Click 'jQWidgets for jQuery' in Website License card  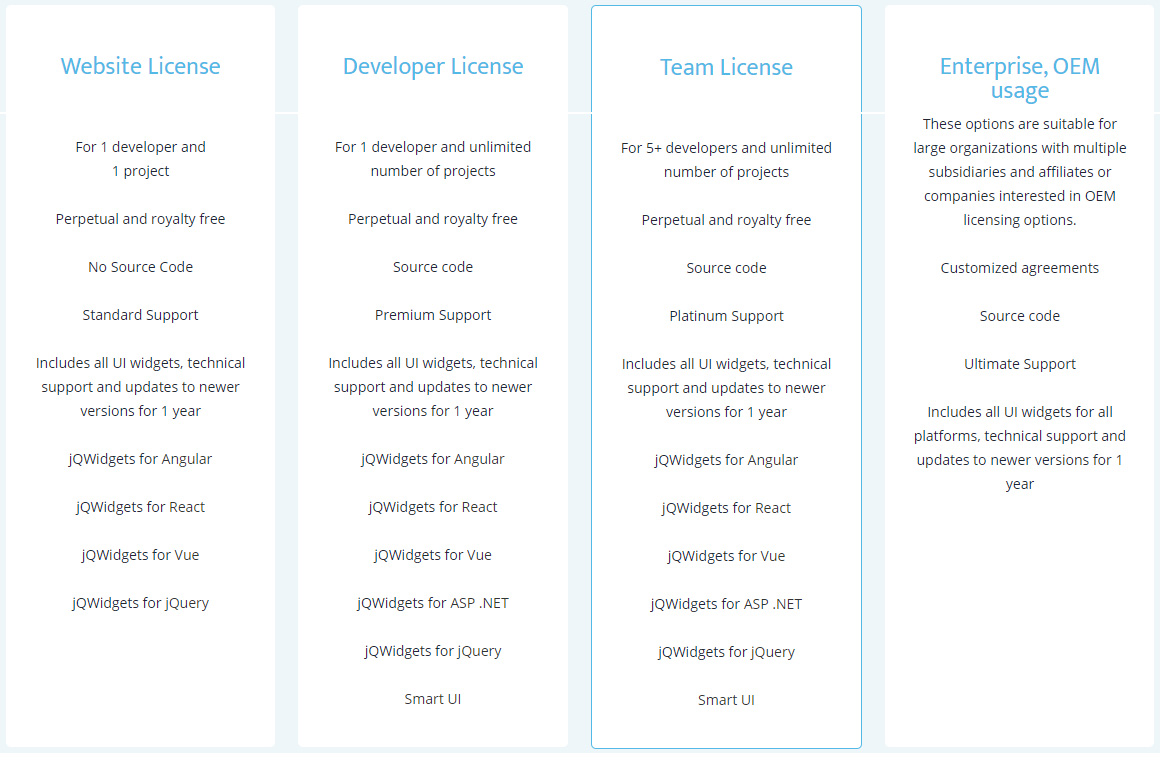141,604
